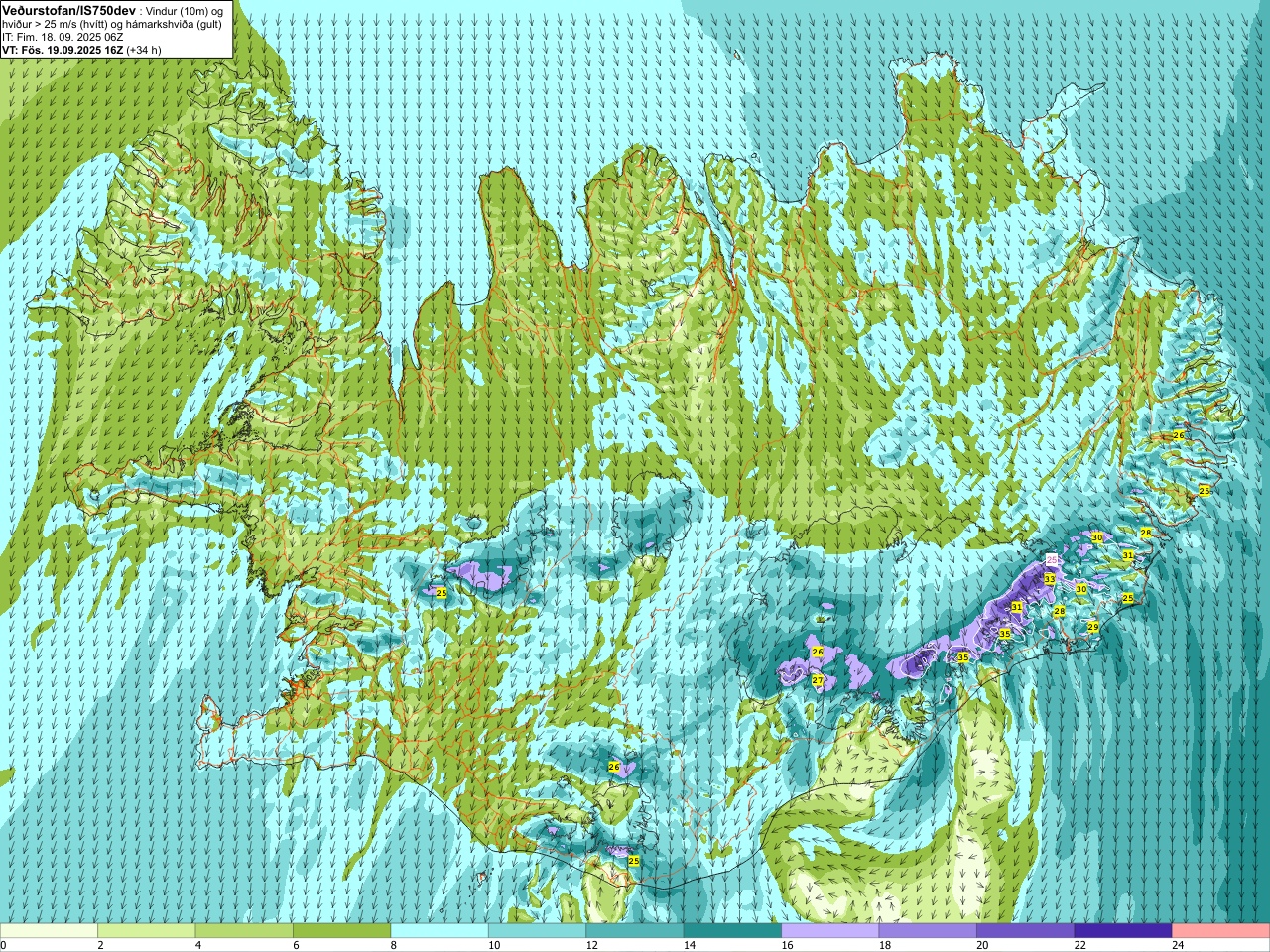Click the legend tick label "18"

(x=884, y=945)
